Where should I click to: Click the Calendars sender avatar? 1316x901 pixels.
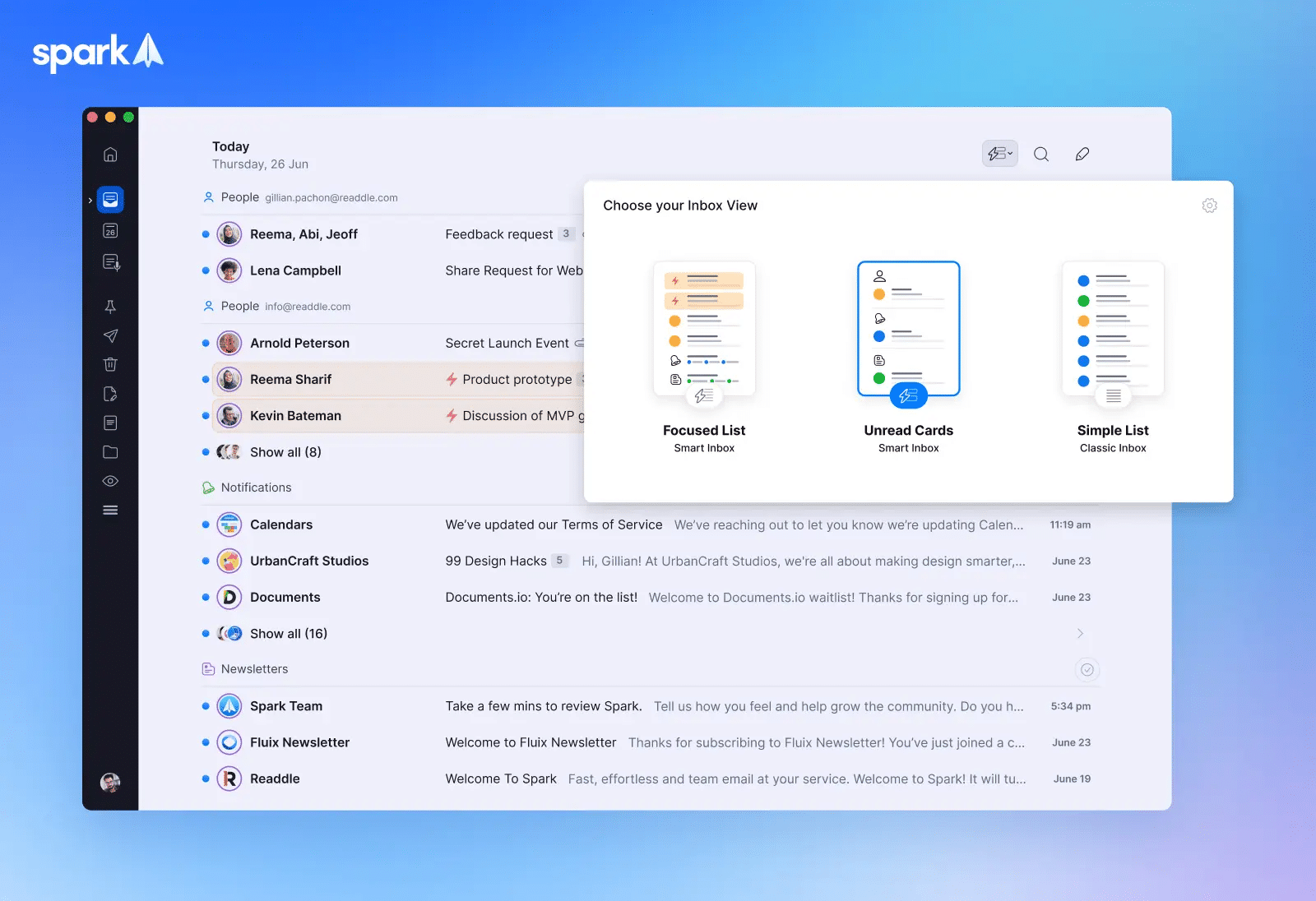229,524
